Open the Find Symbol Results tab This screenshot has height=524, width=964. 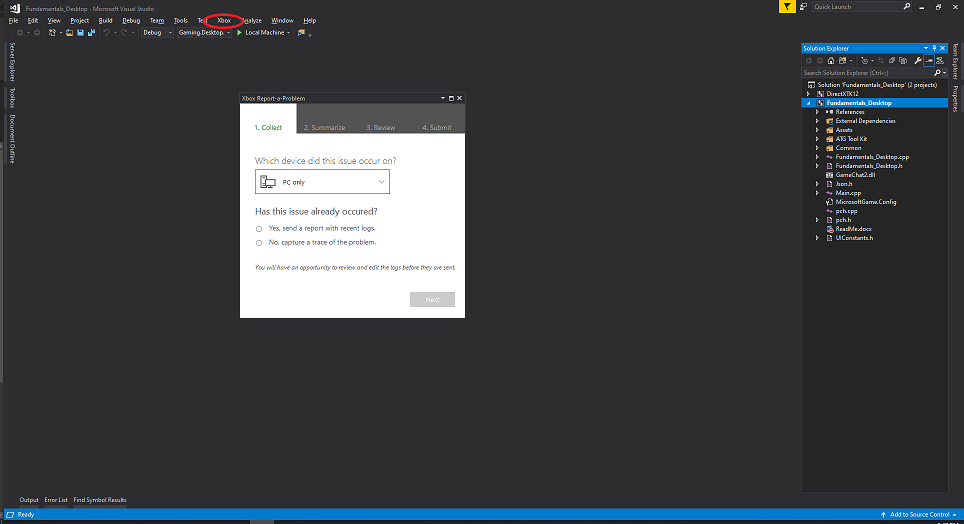click(x=100, y=500)
